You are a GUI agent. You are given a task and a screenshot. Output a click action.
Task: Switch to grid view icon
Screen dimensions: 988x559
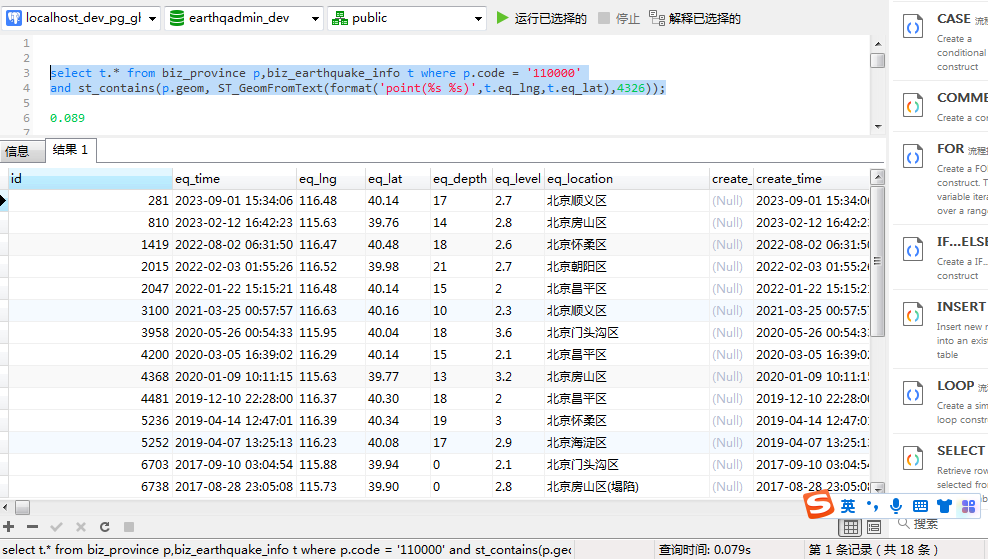(851, 527)
